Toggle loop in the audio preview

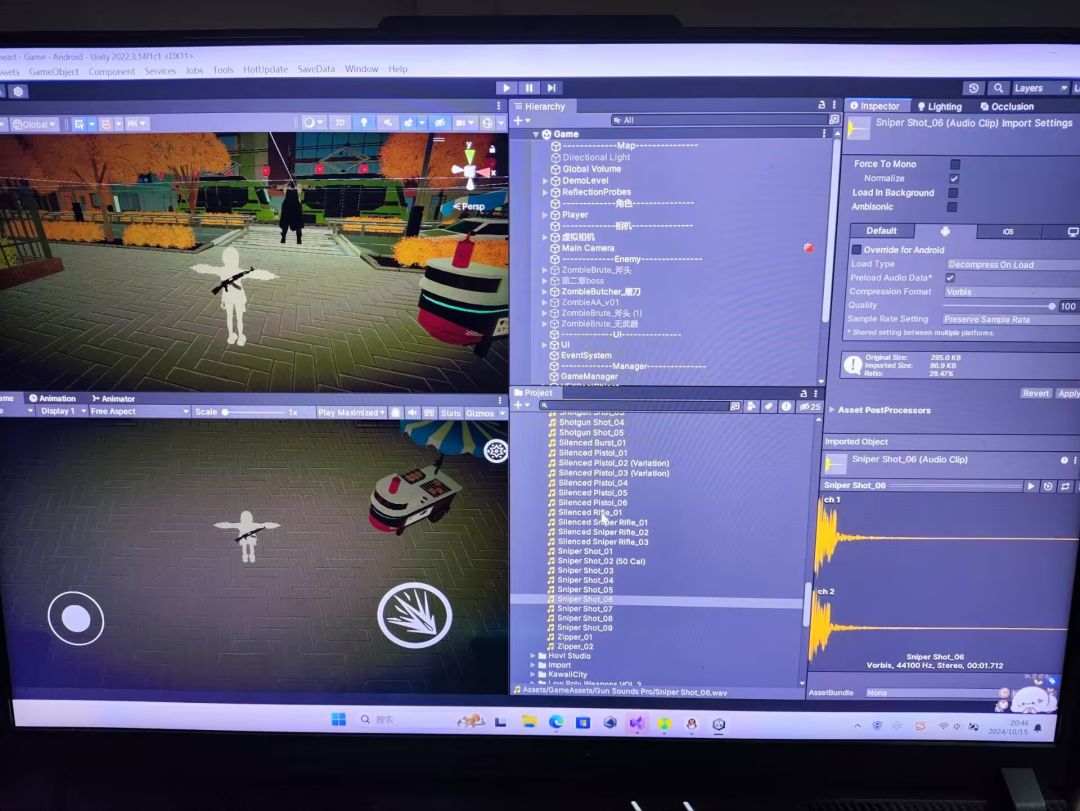(1066, 486)
